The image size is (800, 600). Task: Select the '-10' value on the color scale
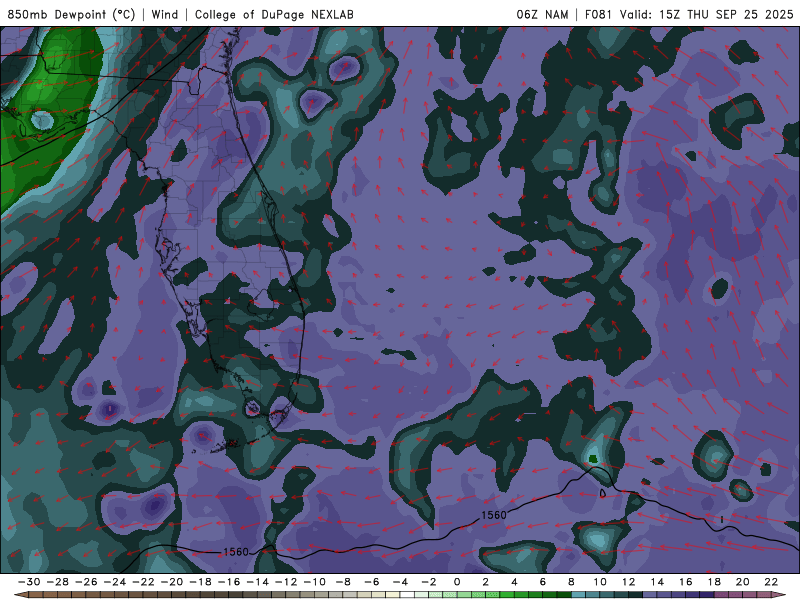pyautogui.click(x=315, y=582)
